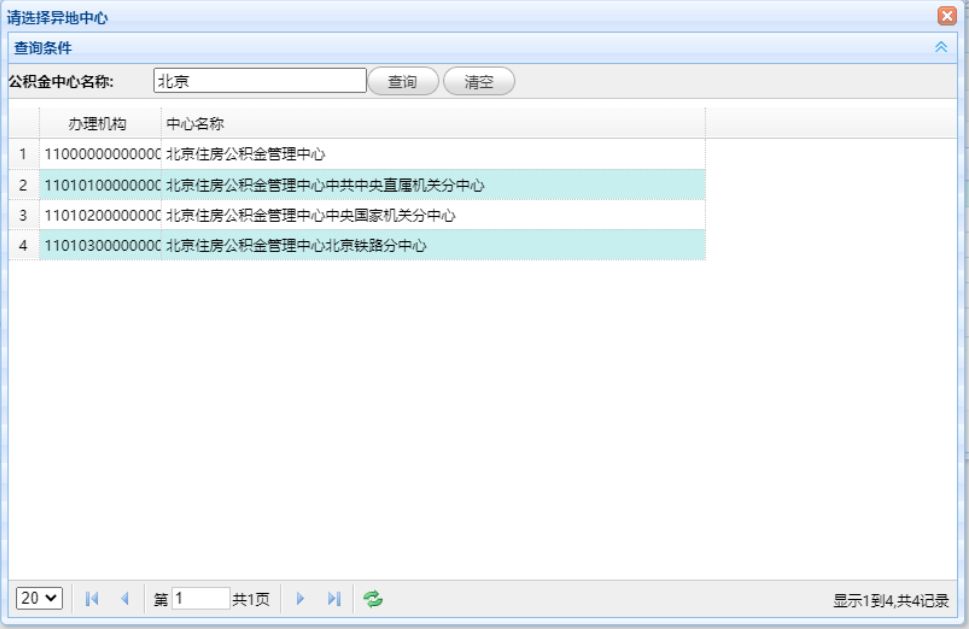Screen dimensions: 969x629
Task: Collapse the 查询条件 panel
Action: click(941, 47)
